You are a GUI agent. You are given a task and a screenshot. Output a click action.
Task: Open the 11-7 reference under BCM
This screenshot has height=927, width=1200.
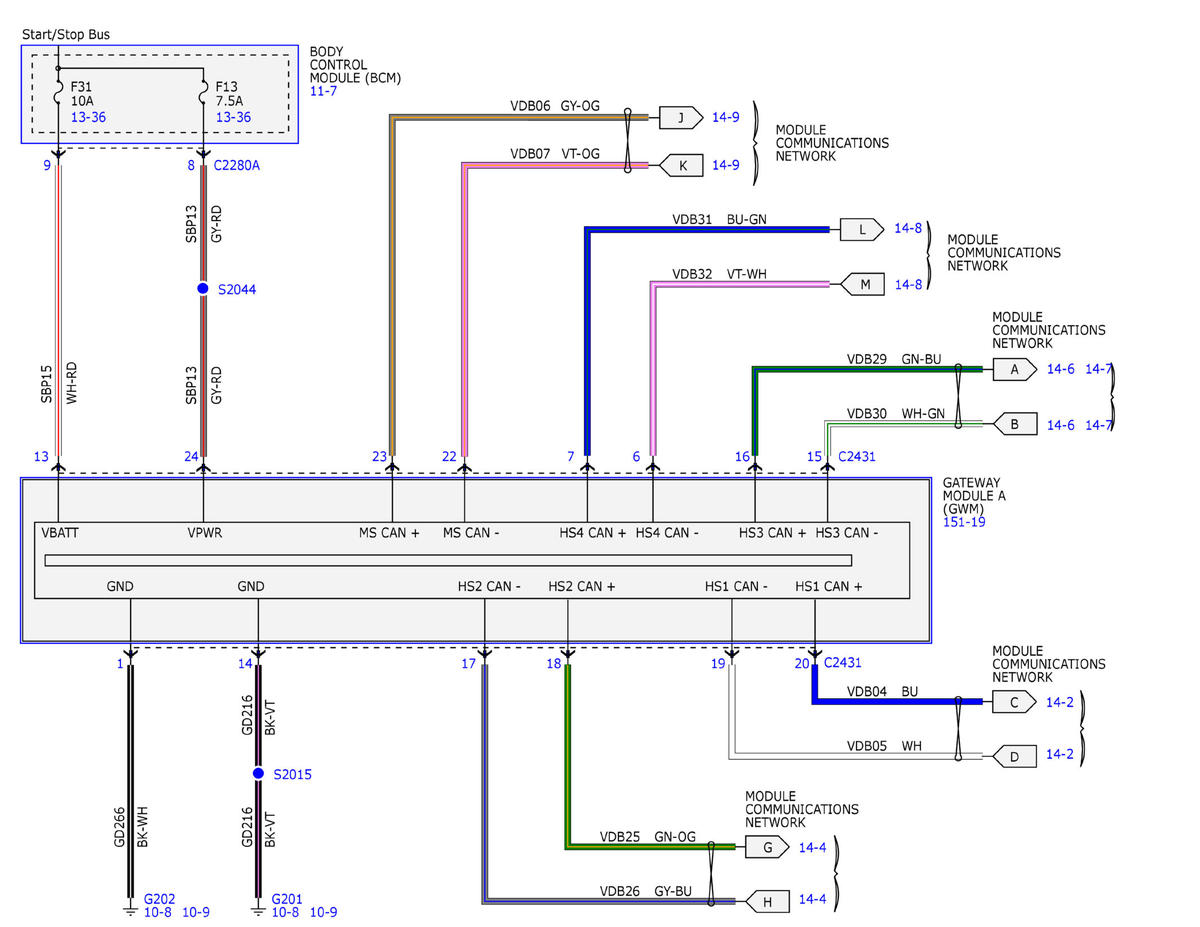tap(323, 91)
